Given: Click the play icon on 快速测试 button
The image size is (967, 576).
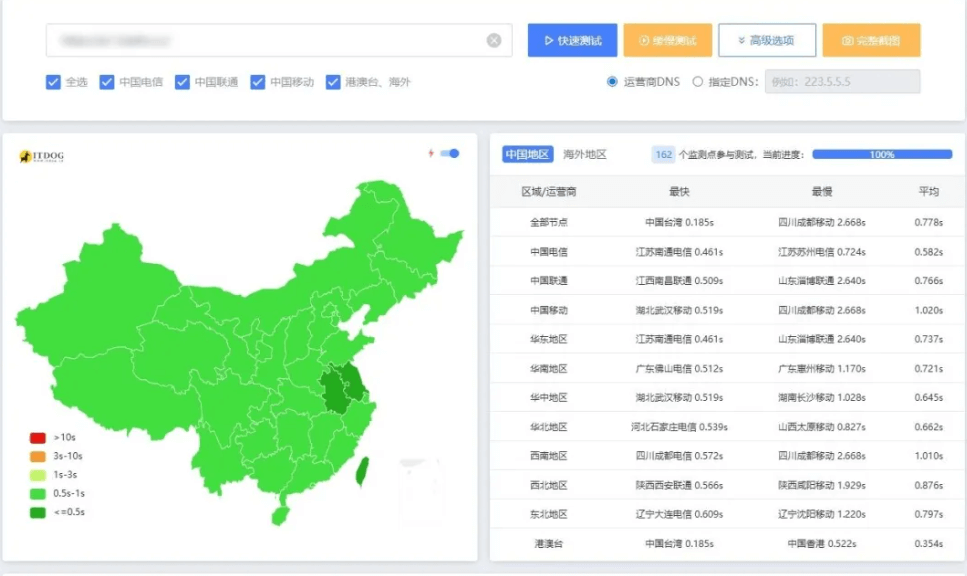Looking at the screenshot, I should tap(546, 41).
